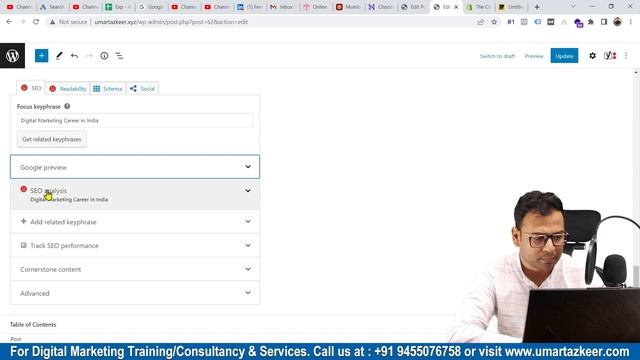Click the Preview link
This screenshot has width=640, height=360.
(534, 56)
